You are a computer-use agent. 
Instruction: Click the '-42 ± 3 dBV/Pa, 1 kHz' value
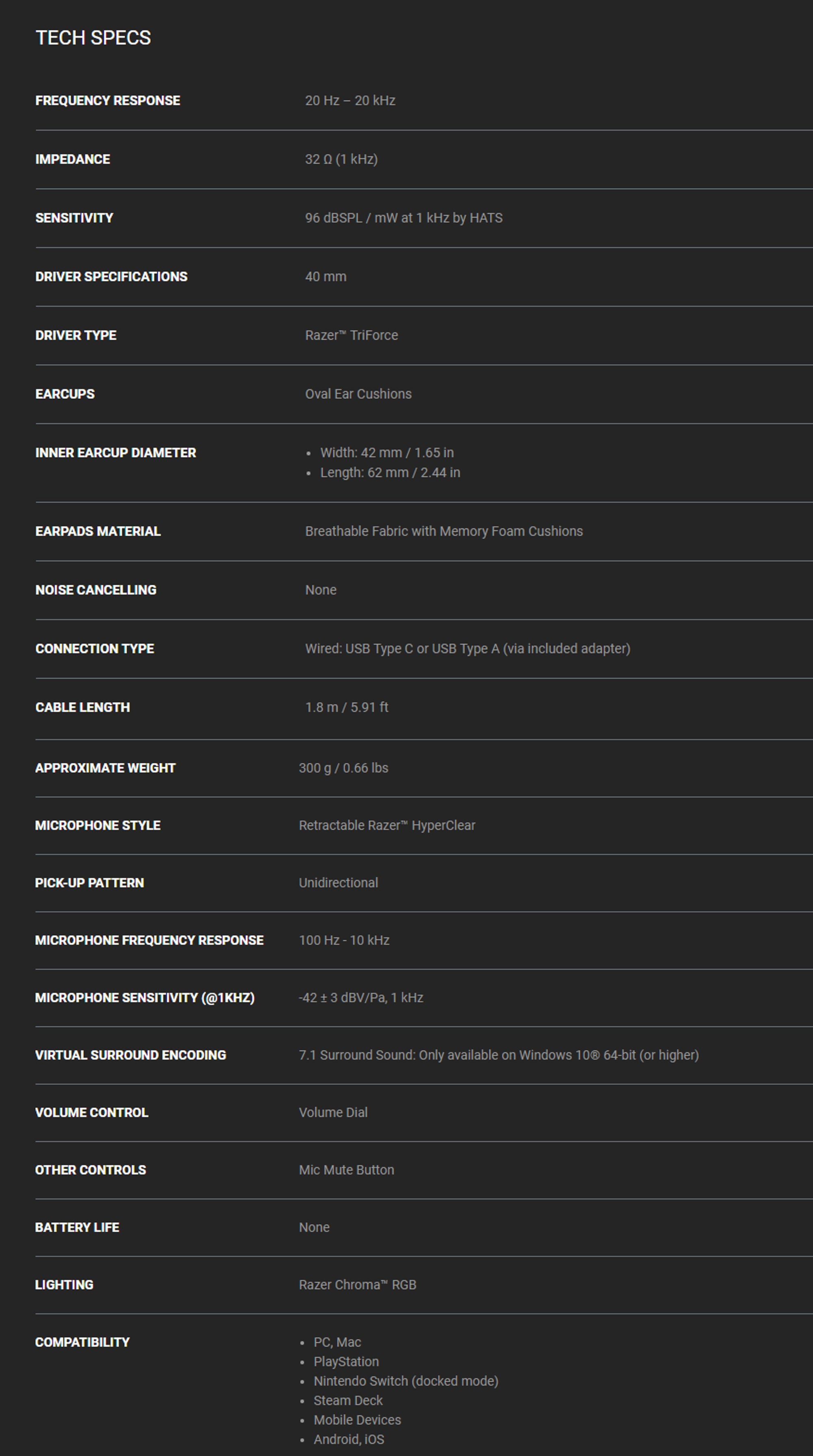tap(361, 999)
